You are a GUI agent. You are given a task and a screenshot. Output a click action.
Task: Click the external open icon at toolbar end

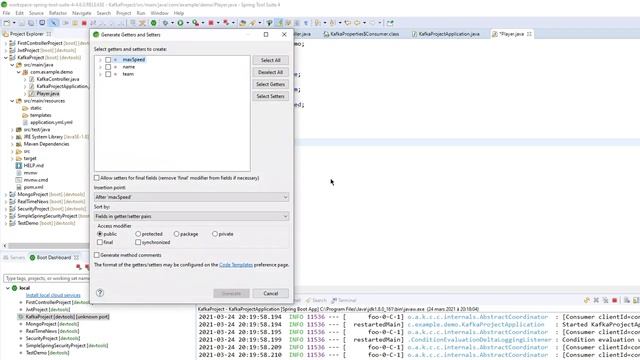(x=390, y=23)
